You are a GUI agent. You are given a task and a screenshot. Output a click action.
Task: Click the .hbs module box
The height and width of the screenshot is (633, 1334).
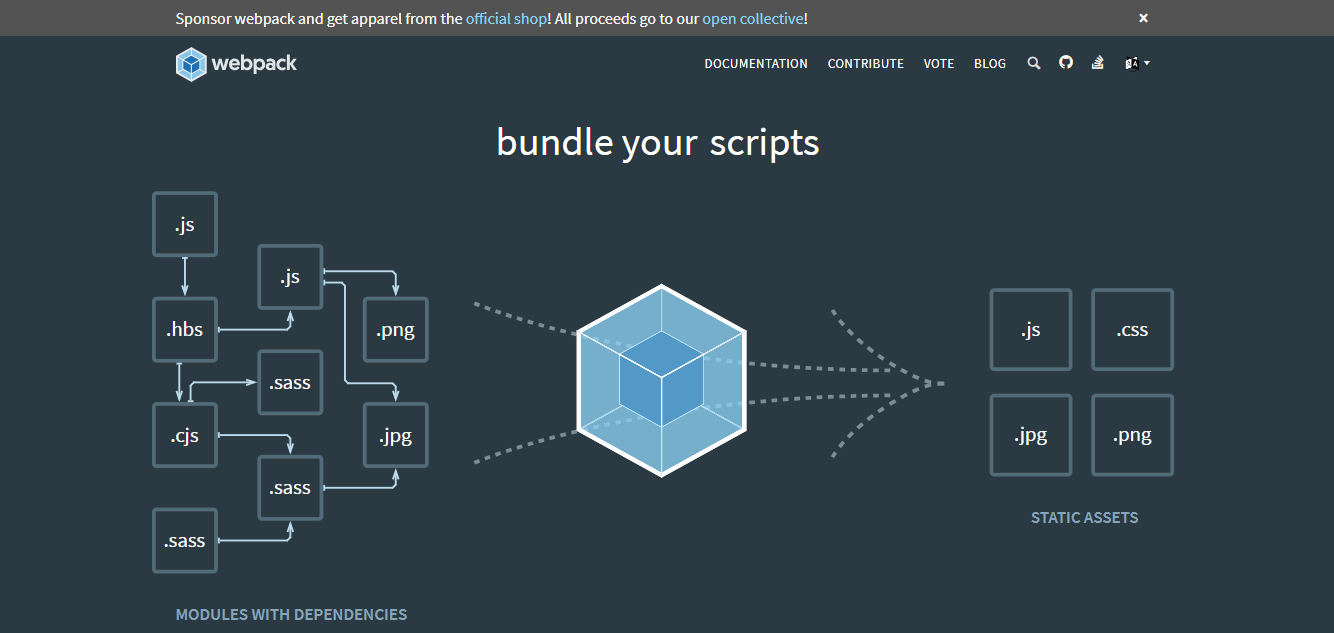tap(185, 330)
